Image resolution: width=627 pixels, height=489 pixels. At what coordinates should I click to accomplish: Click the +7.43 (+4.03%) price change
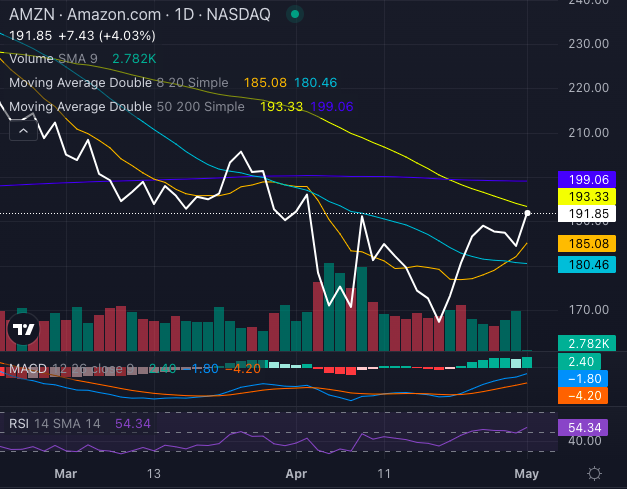tap(107, 36)
